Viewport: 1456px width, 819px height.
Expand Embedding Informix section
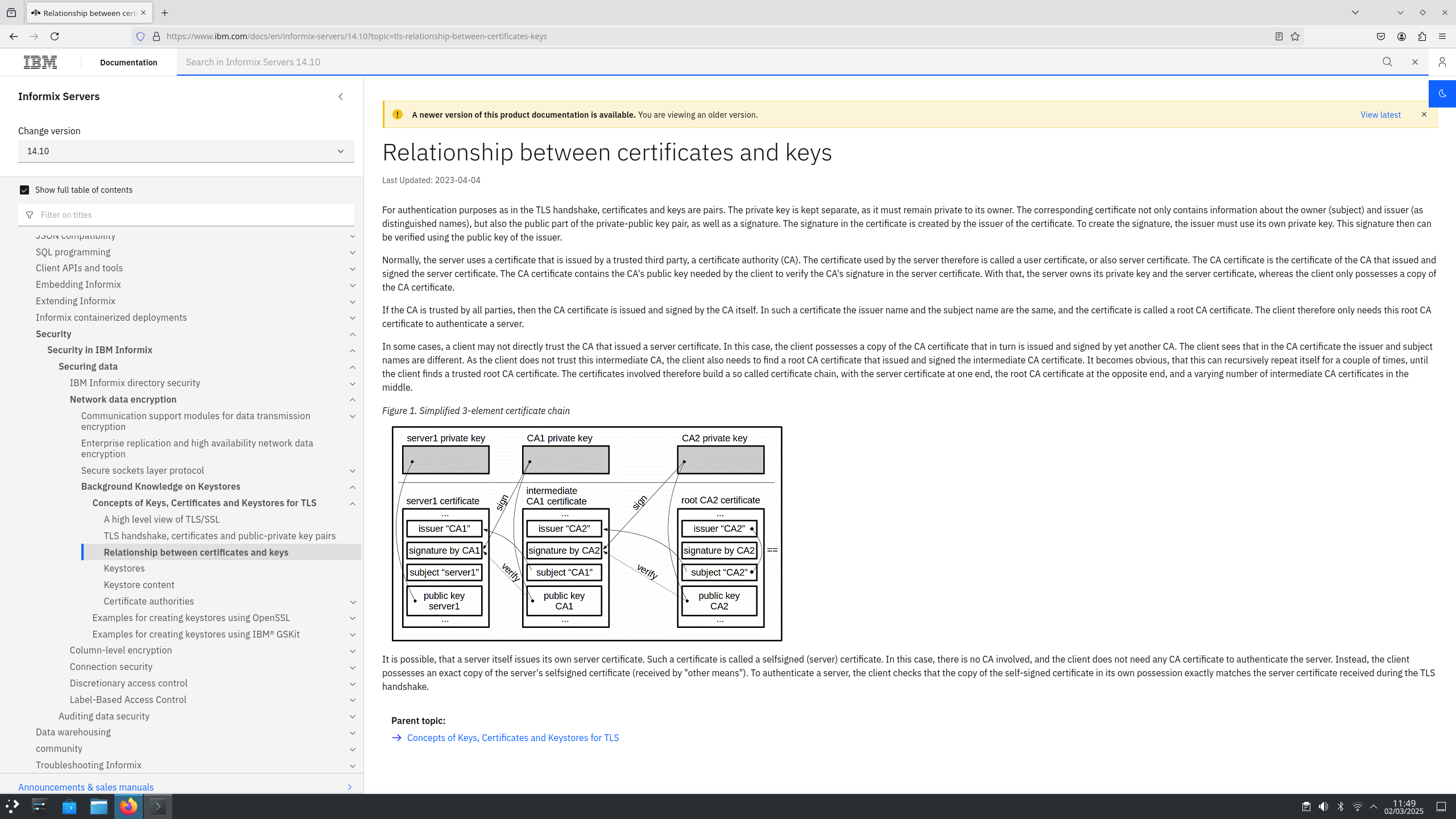coord(352,285)
